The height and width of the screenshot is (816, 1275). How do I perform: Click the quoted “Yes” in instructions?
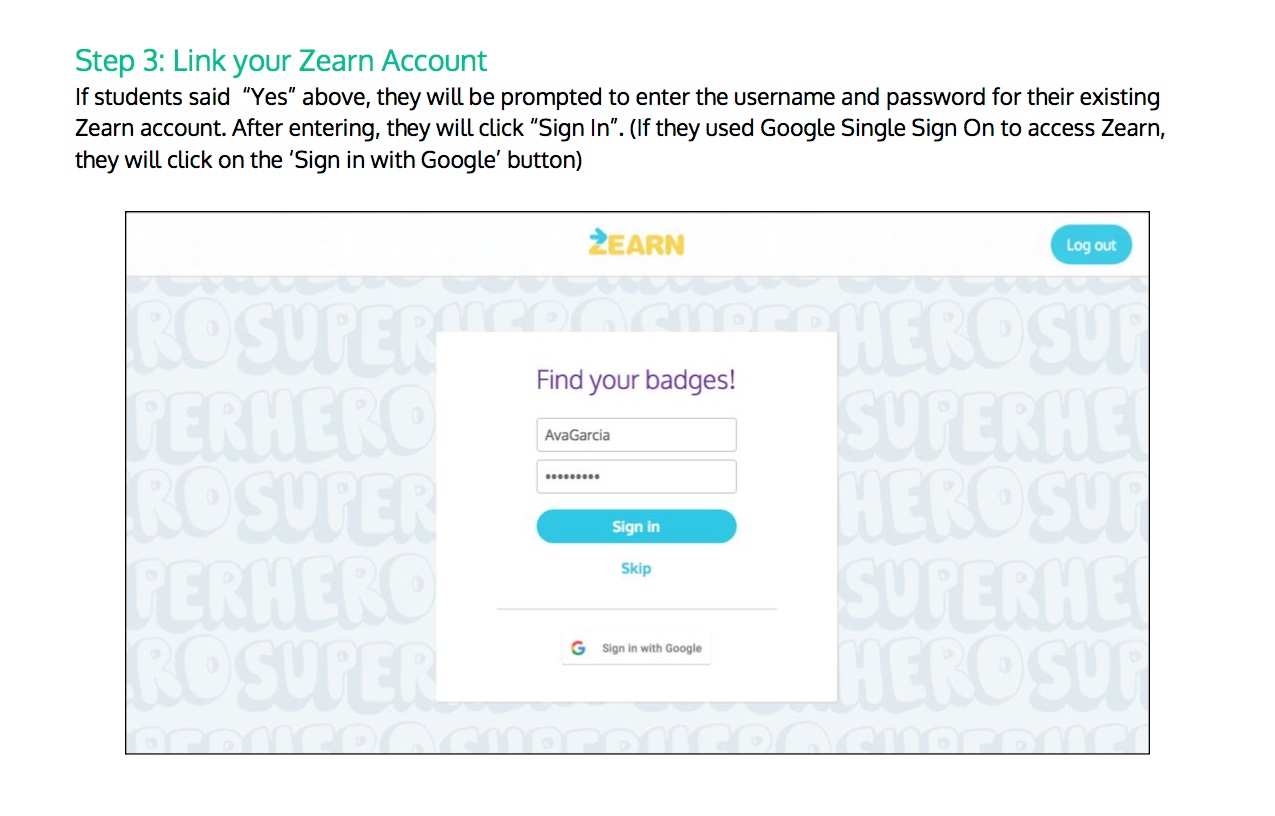(x=269, y=98)
